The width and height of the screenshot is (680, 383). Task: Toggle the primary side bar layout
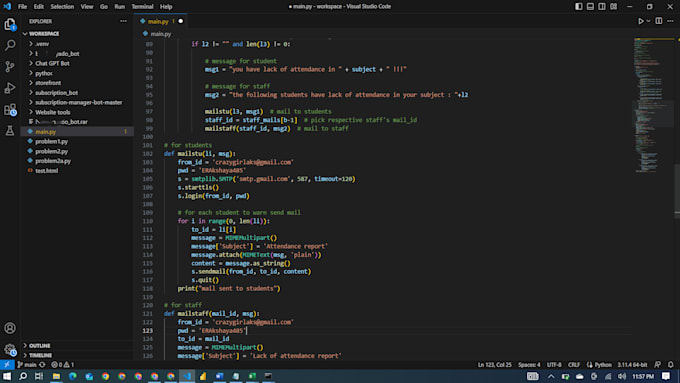[x=579, y=7]
